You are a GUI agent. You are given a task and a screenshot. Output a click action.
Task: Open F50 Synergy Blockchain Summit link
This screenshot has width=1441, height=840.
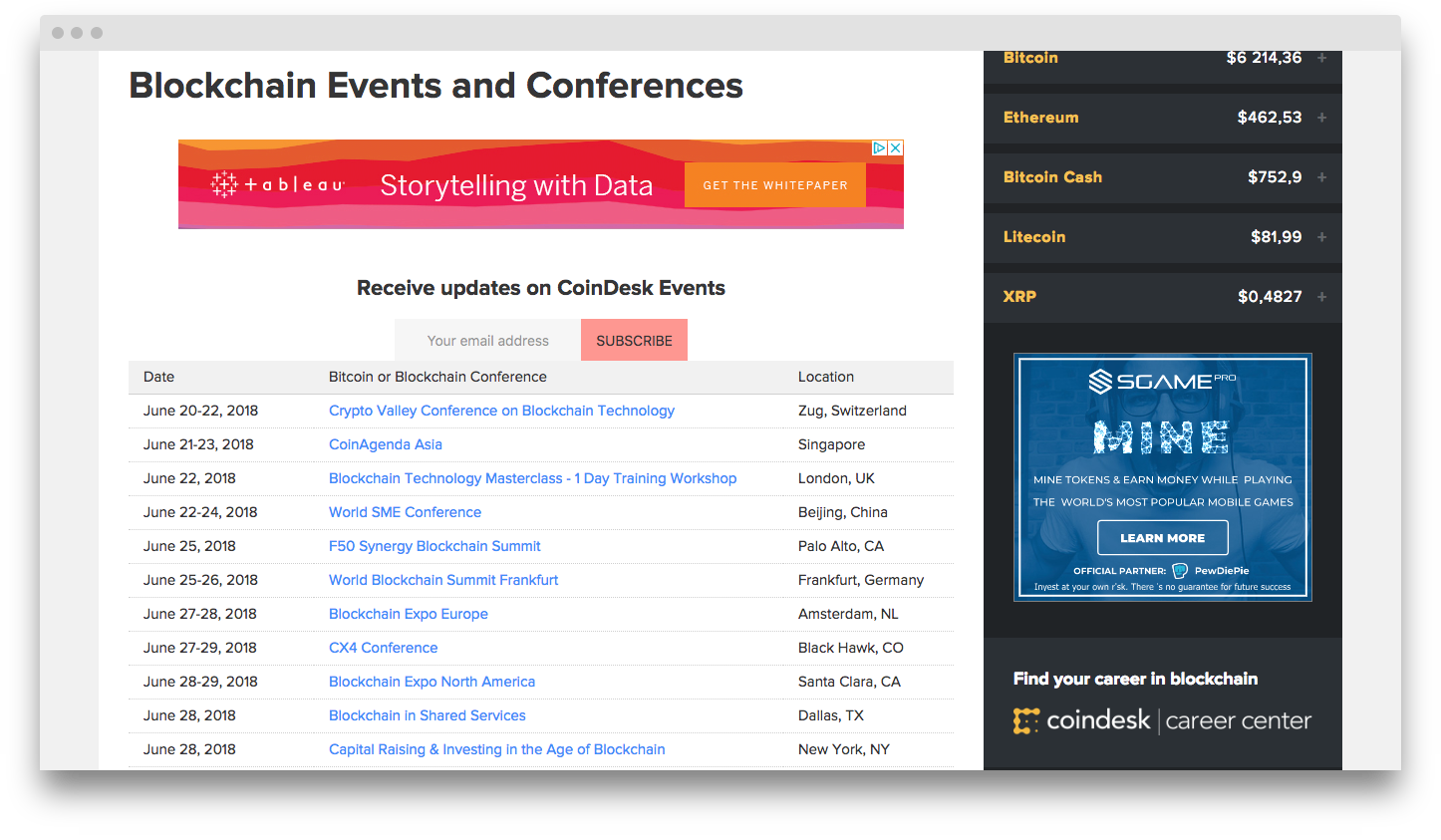[x=434, y=546]
